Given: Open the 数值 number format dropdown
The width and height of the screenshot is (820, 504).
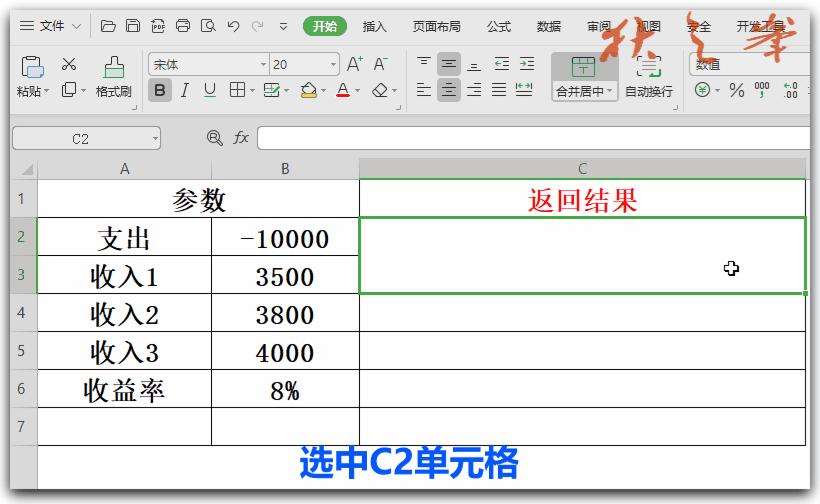Looking at the screenshot, I should coord(750,64).
